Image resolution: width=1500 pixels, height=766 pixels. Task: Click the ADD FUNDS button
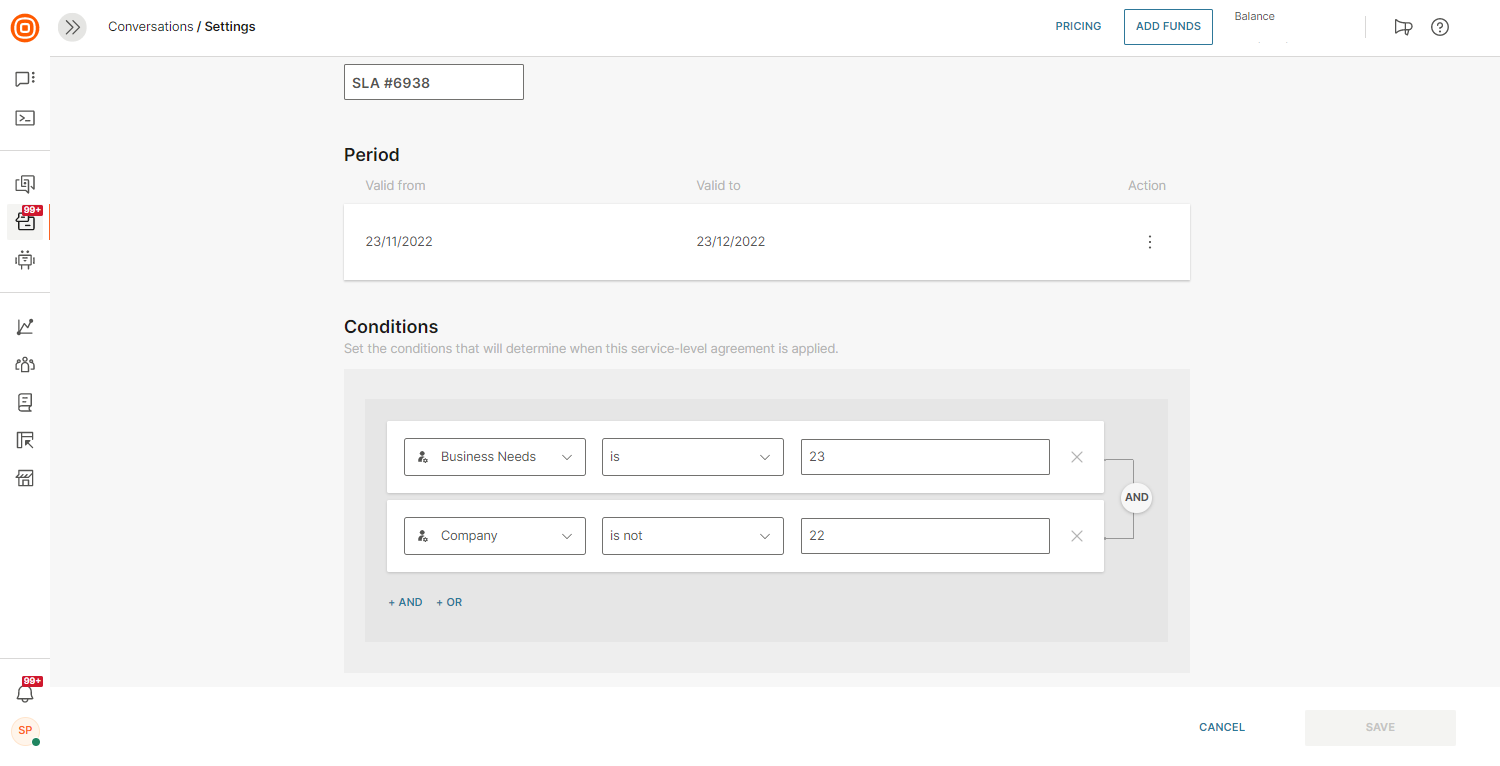tap(1168, 27)
